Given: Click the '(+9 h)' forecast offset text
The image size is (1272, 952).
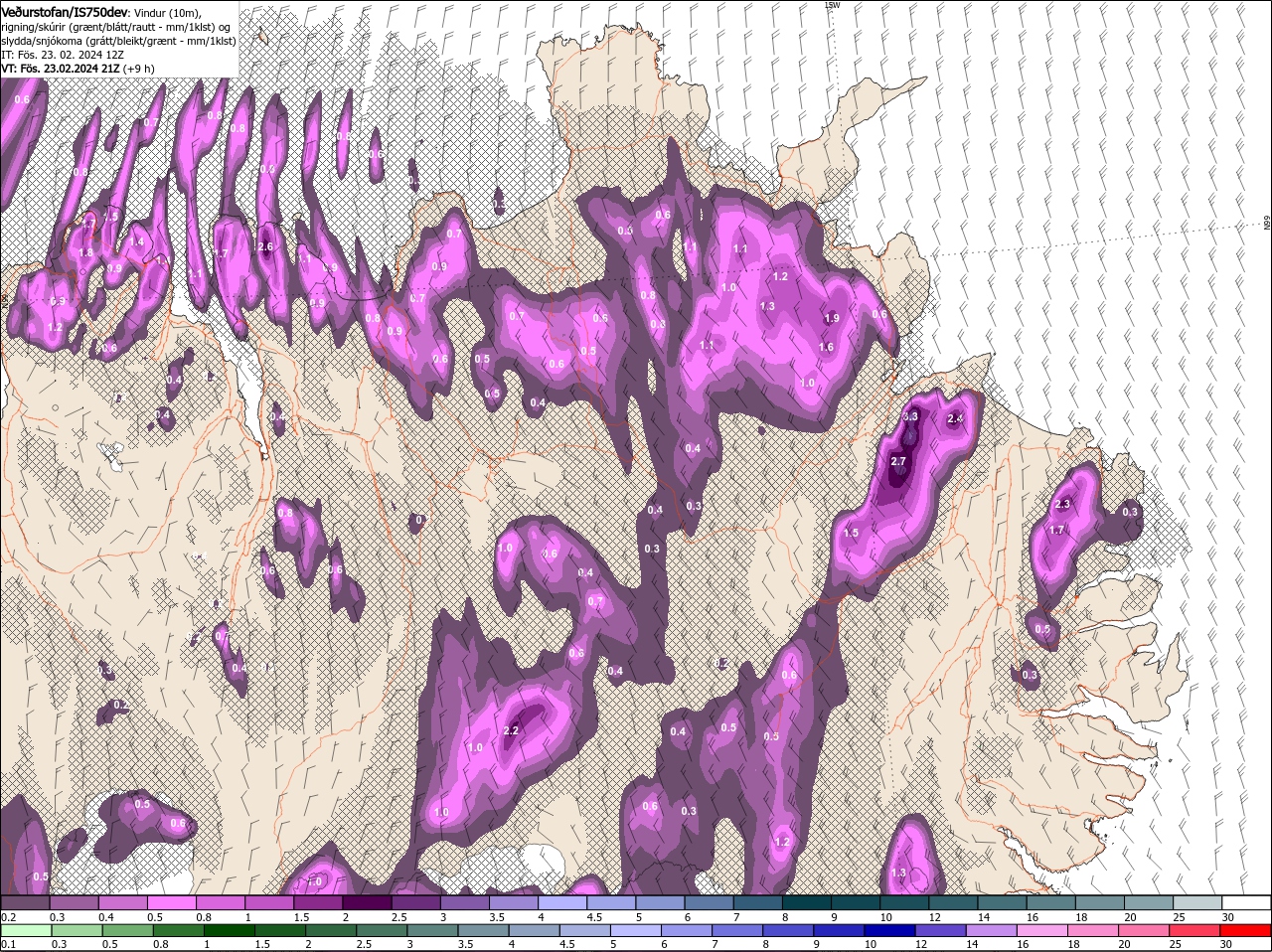Looking at the screenshot, I should (x=138, y=69).
